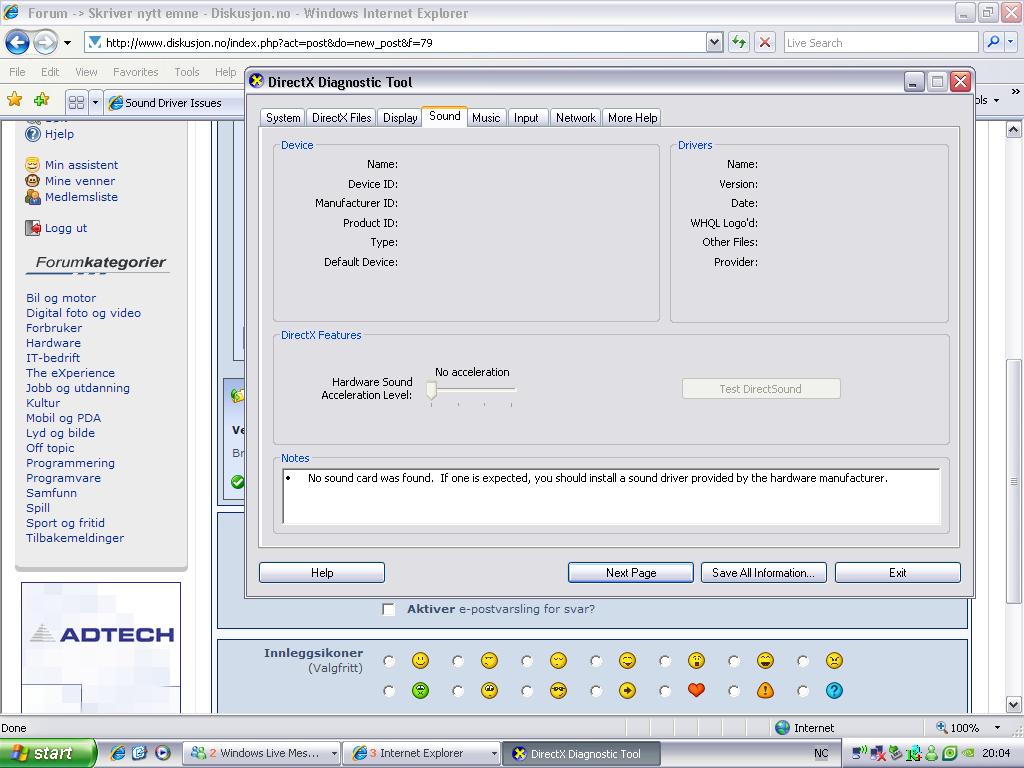Click the Logg ut icon
This screenshot has width=1024, height=768.
click(x=33, y=228)
